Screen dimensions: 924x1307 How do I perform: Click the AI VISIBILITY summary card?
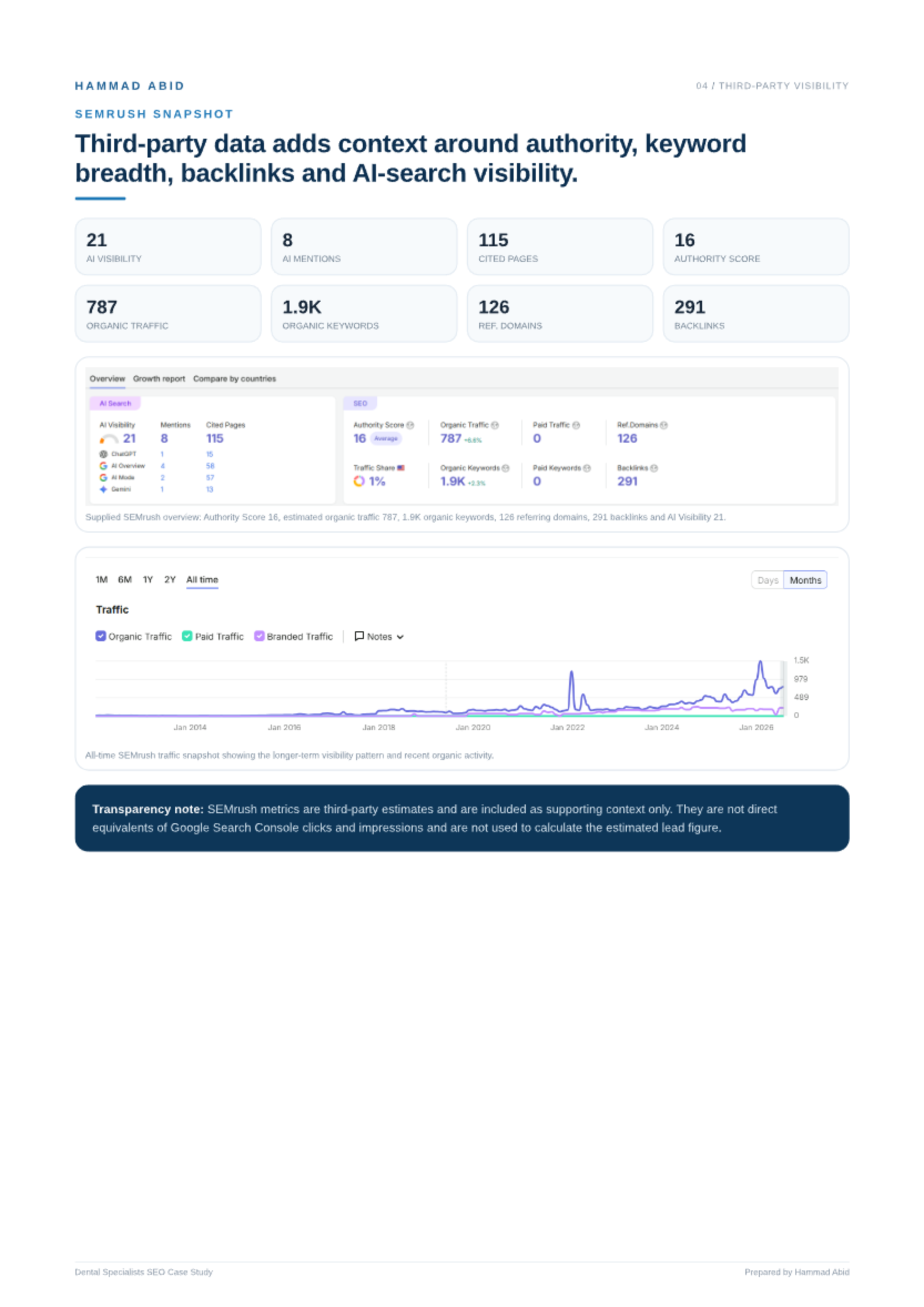pyautogui.click(x=169, y=246)
